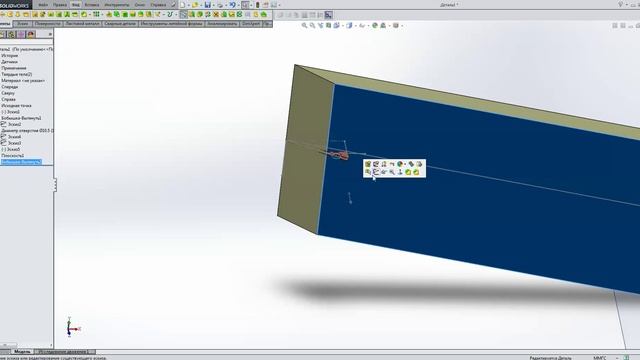The image size is (640, 360).
Task: Click the Hide/Show Items glasses icon
Action: tap(362, 25)
